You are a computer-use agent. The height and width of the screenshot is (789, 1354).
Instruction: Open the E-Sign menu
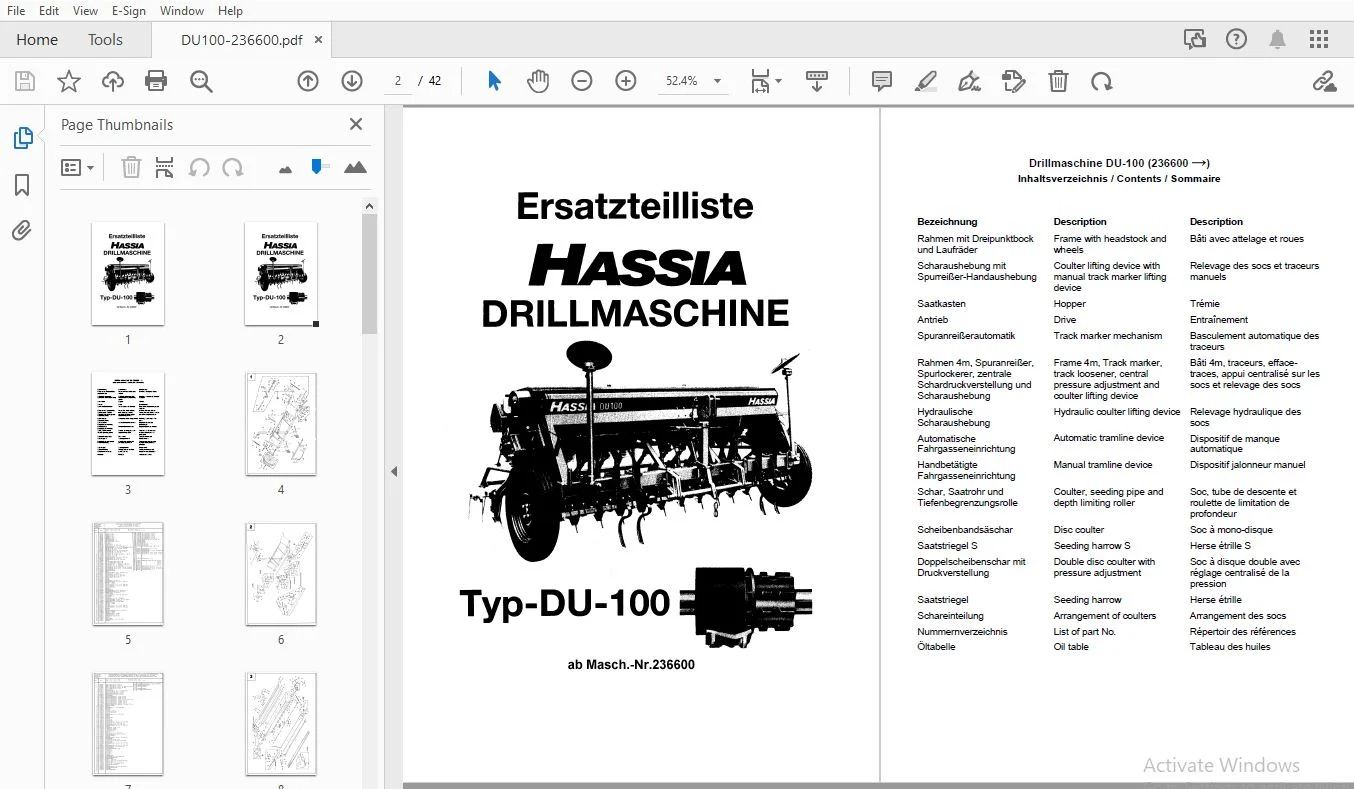tap(129, 10)
